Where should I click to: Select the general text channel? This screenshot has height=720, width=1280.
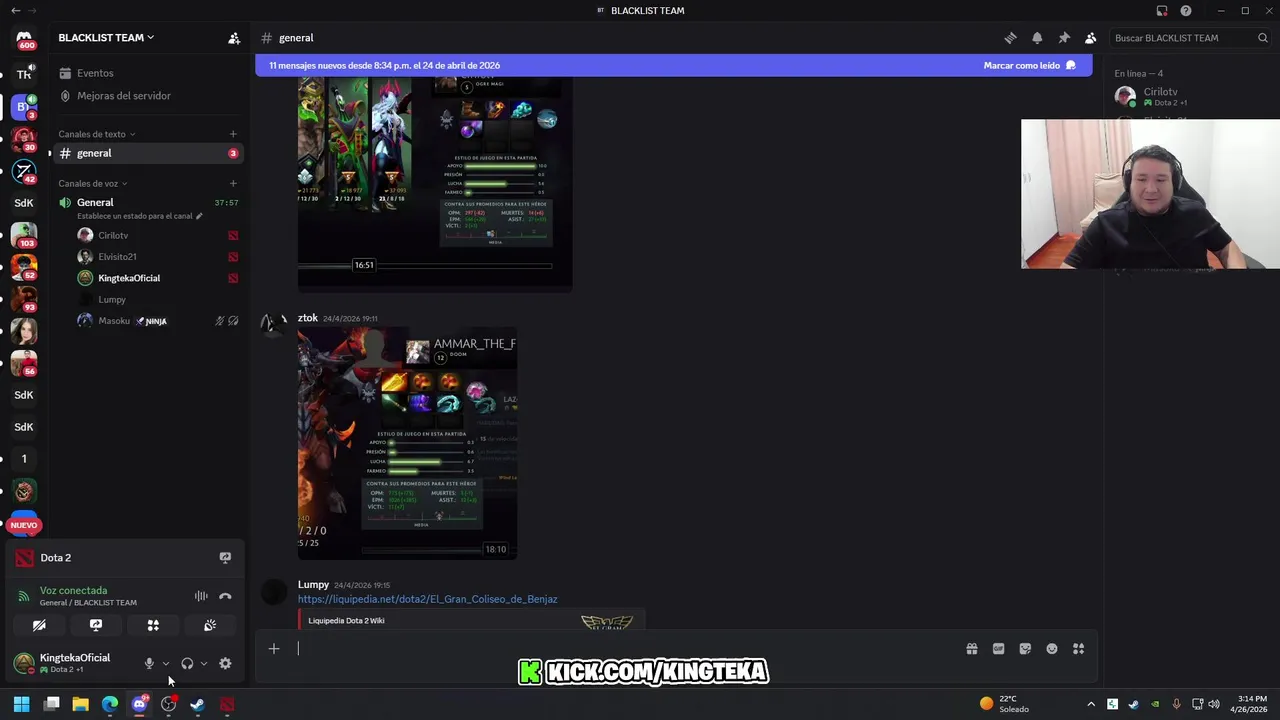point(149,153)
